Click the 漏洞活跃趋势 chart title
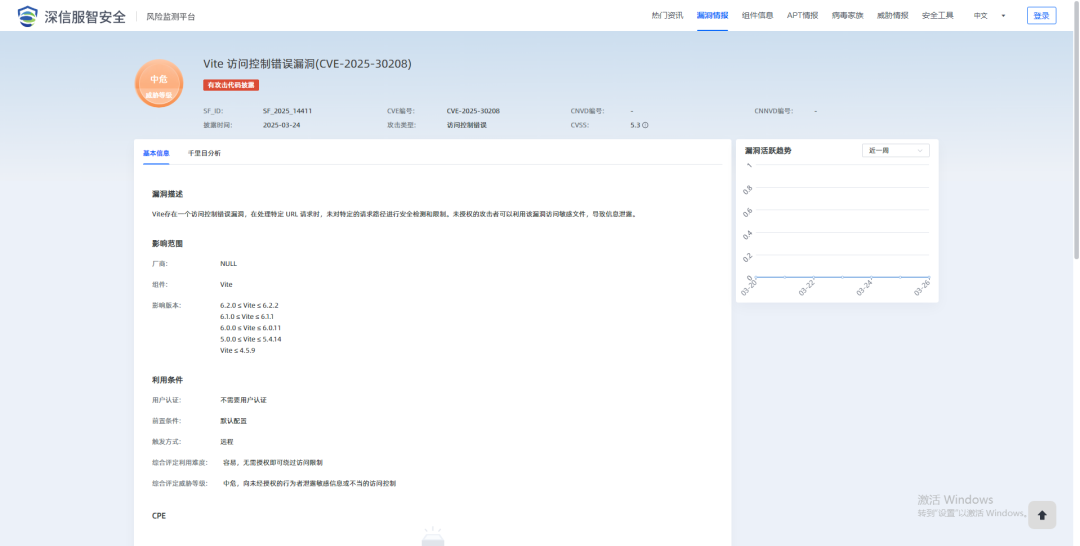 [768, 150]
